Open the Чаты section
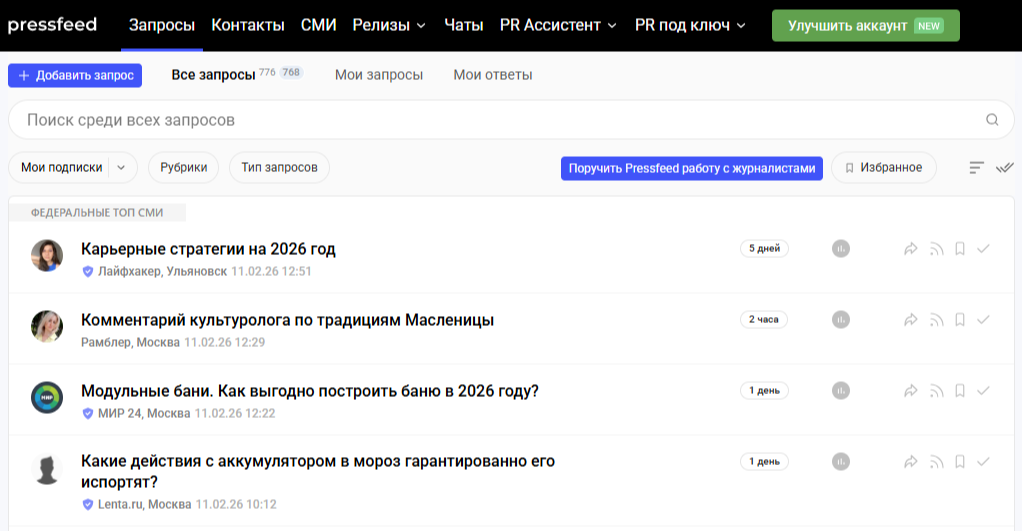 pyautogui.click(x=463, y=25)
